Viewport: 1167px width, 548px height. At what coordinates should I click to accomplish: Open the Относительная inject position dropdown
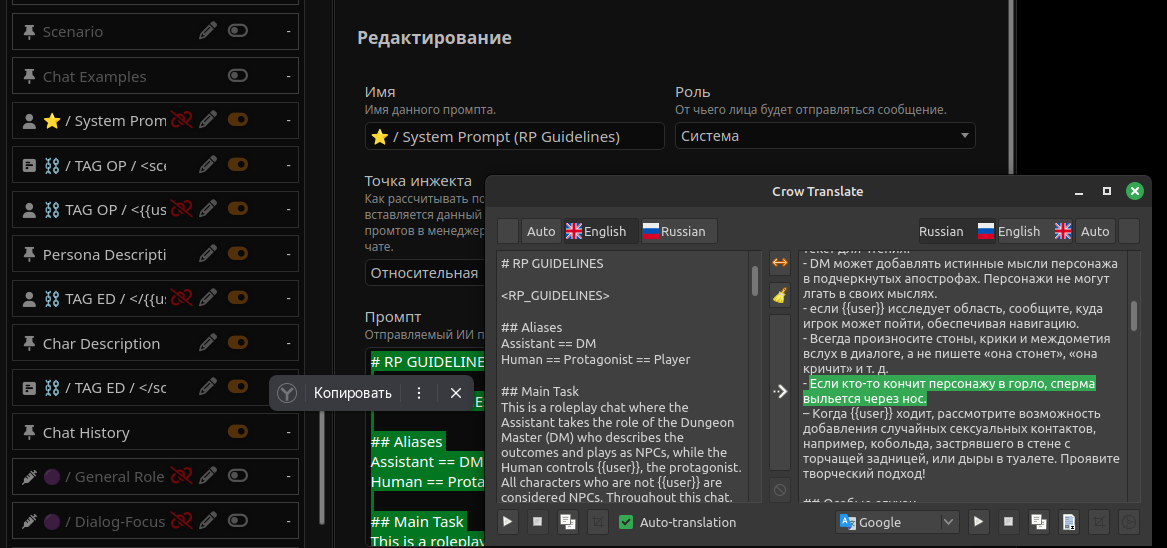click(x=424, y=273)
